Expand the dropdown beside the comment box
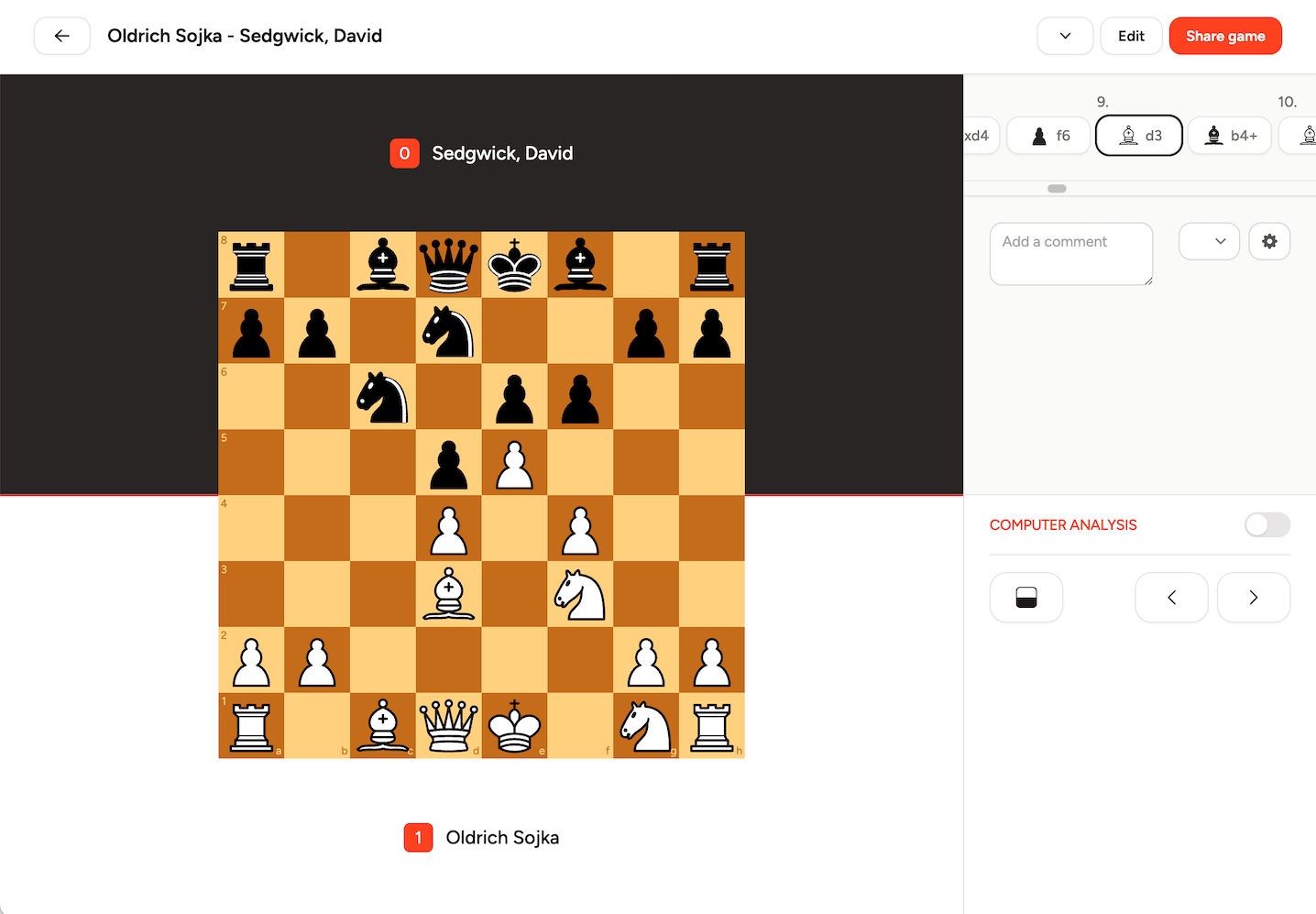This screenshot has width=1316, height=914. pos(1209,241)
